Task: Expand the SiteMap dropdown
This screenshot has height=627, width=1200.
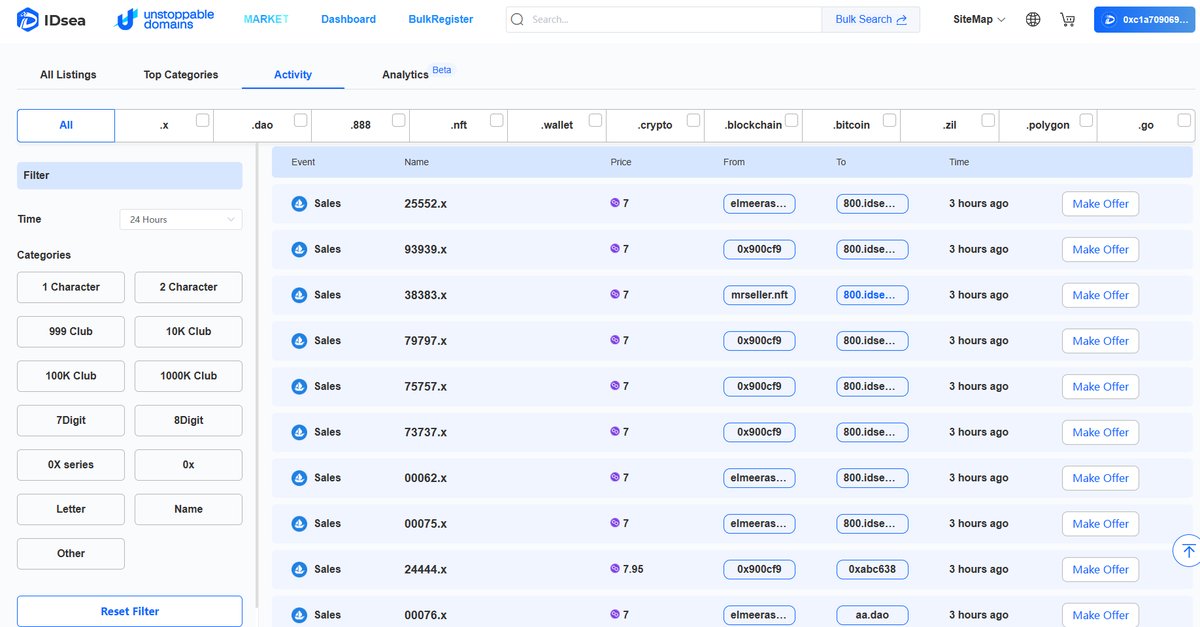Action: (x=980, y=19)
